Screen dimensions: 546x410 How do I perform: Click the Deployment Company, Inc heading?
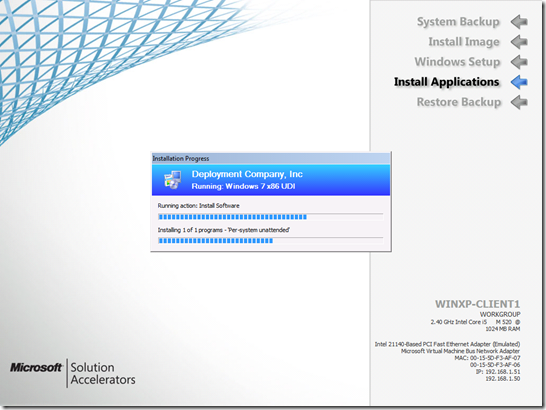(x=247, y=174)
